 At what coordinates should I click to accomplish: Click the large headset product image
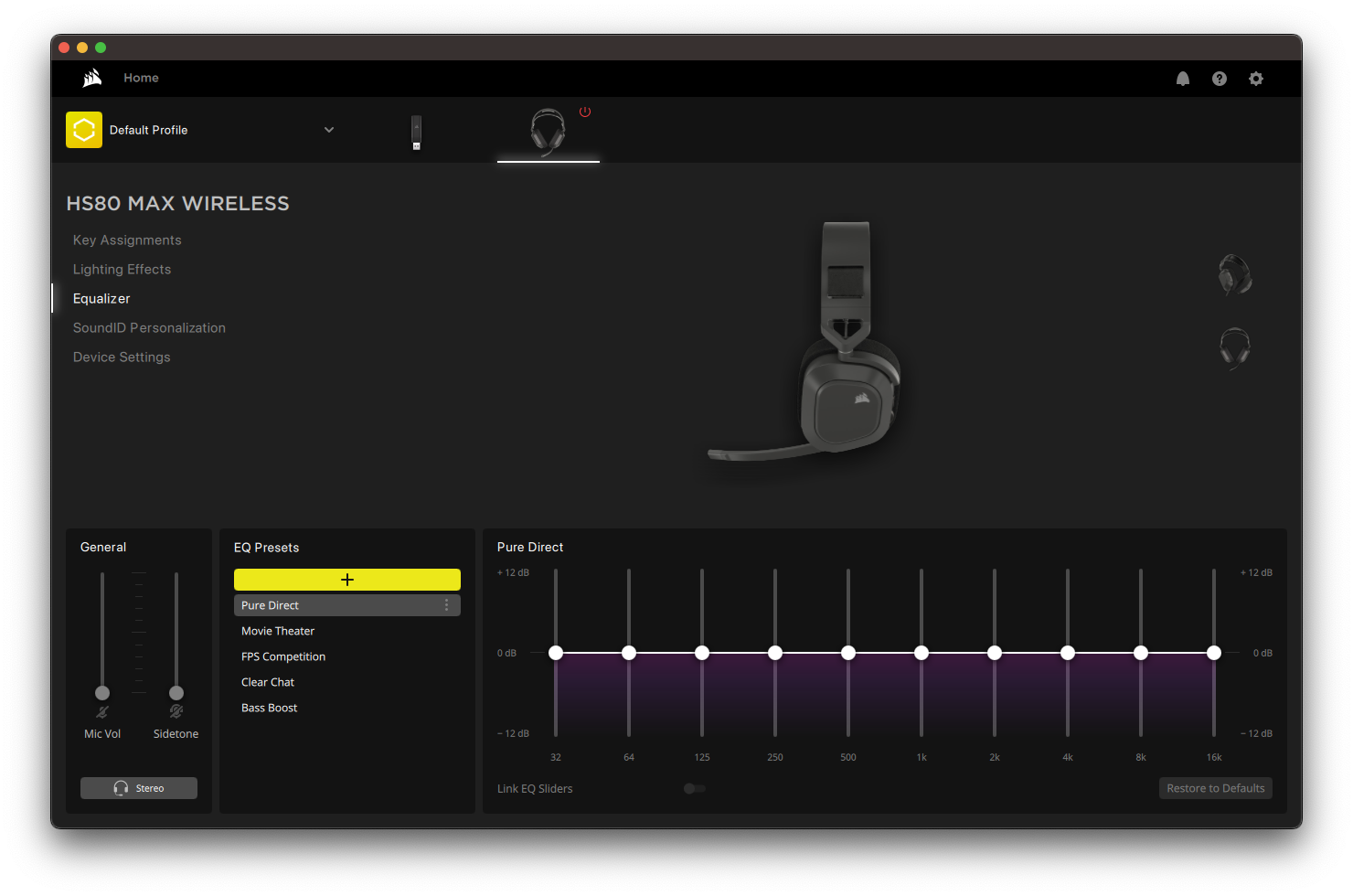pos(806,340)
